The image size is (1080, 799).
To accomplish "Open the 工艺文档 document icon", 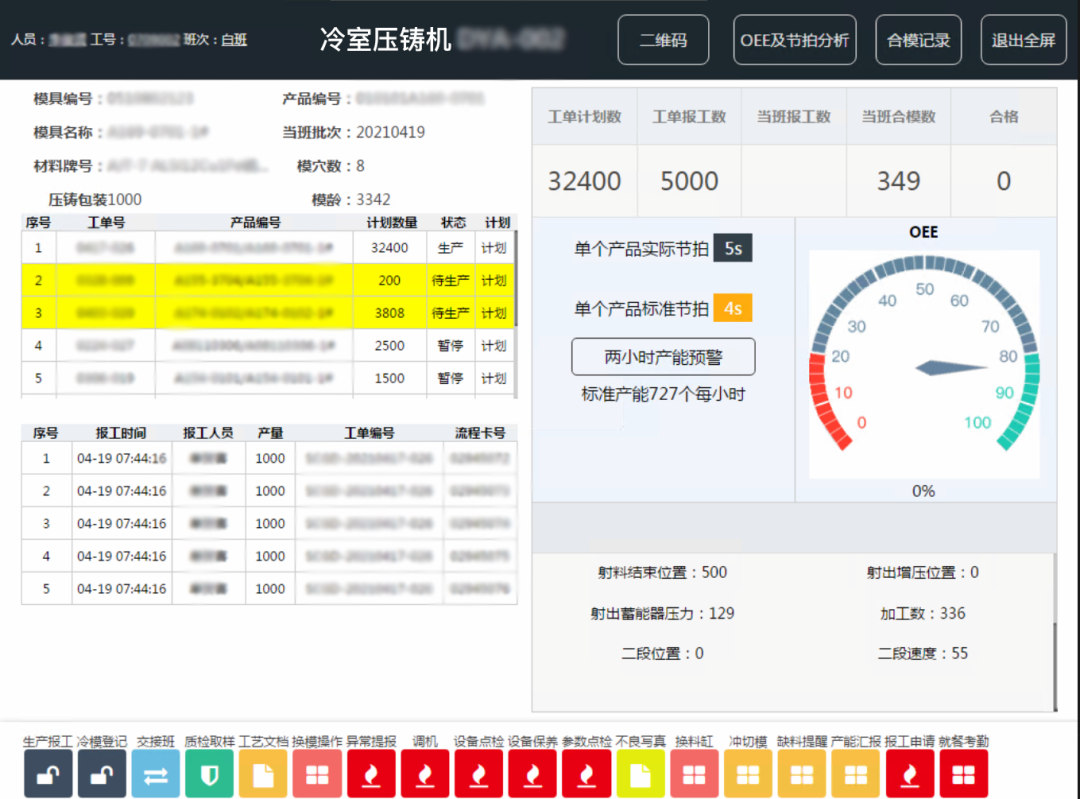I will point(263,773).
